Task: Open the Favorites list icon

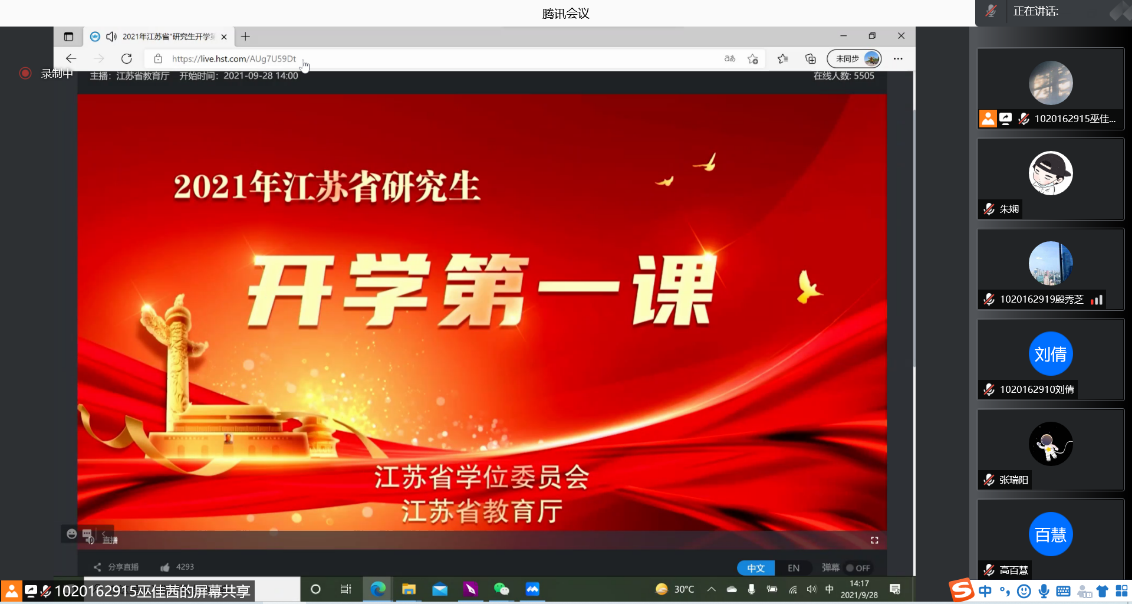Action: tap(783, 58)
